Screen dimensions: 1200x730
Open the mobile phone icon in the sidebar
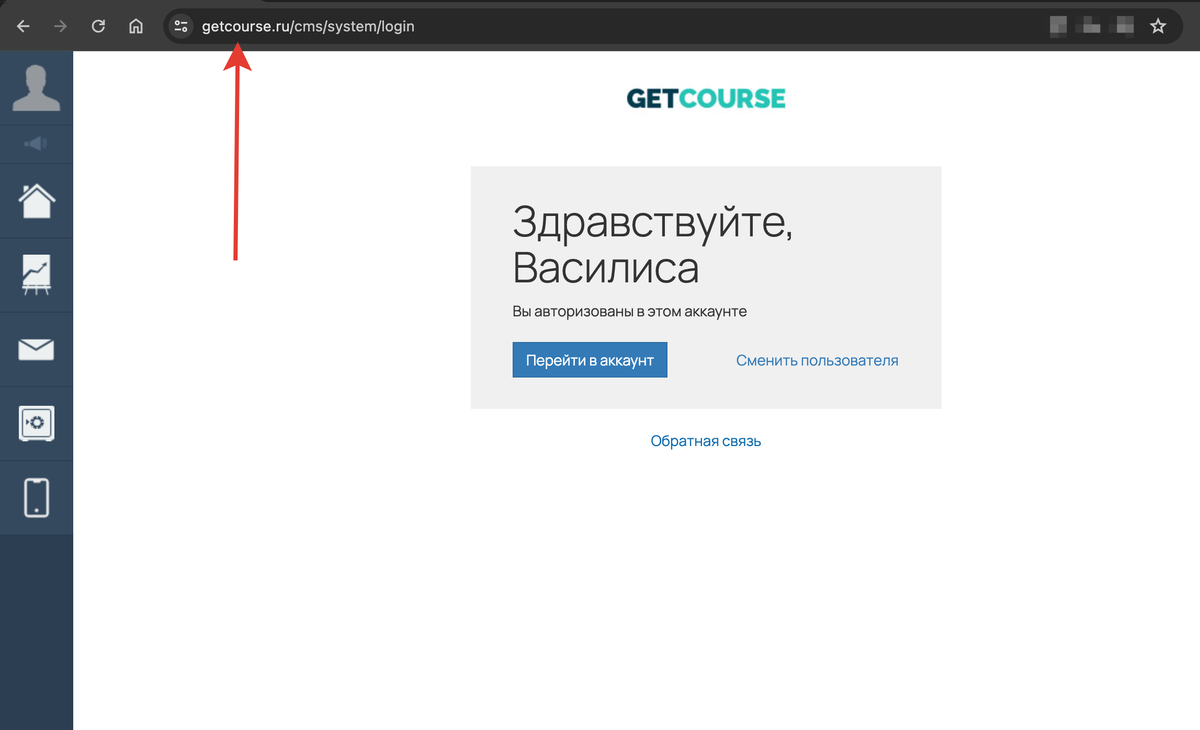tap(37, 497)
